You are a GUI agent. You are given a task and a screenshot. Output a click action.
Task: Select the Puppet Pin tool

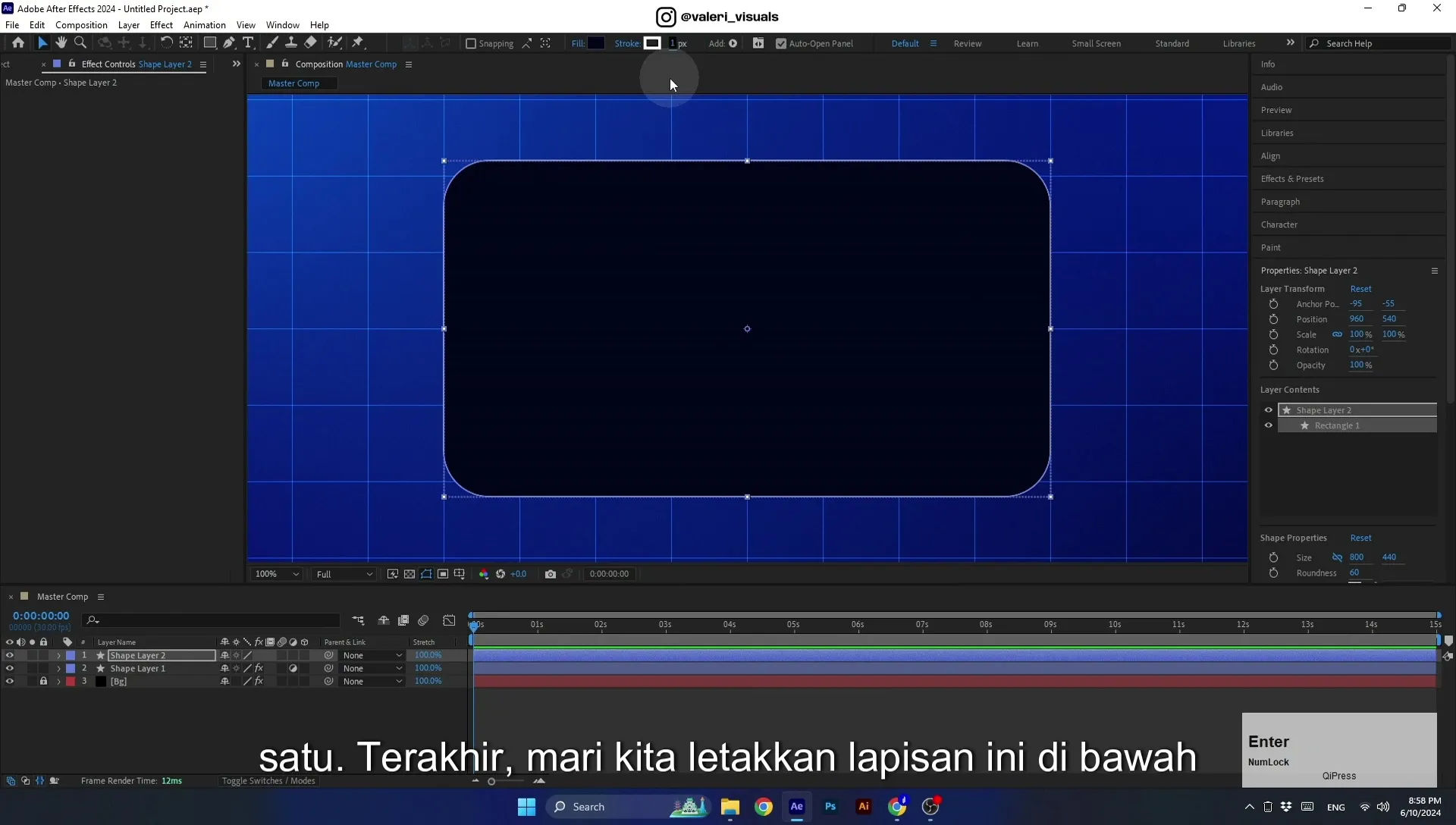click(x=358, y=43)
